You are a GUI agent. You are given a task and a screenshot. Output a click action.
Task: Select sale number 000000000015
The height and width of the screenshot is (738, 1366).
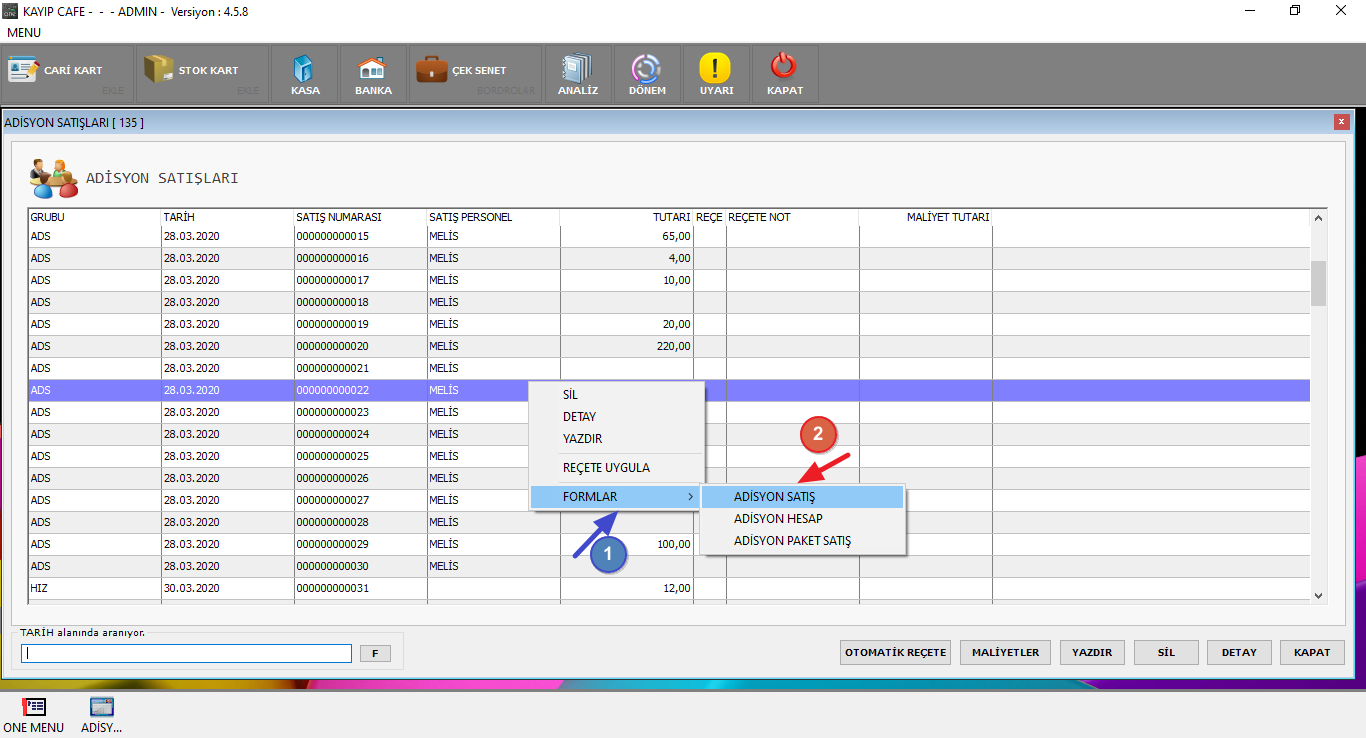[360, 237]
